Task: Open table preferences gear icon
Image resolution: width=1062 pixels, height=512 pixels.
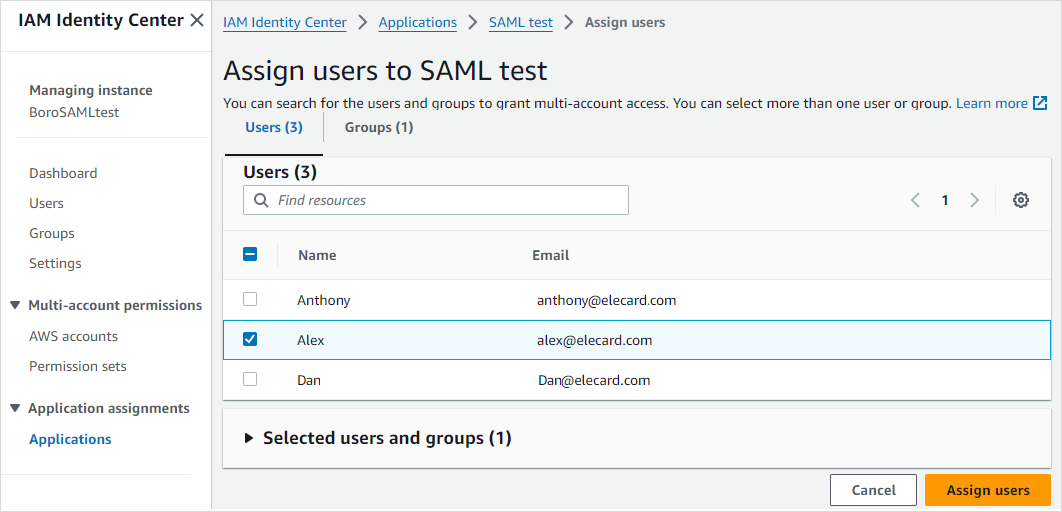Action: click(x=1020, y=200)
